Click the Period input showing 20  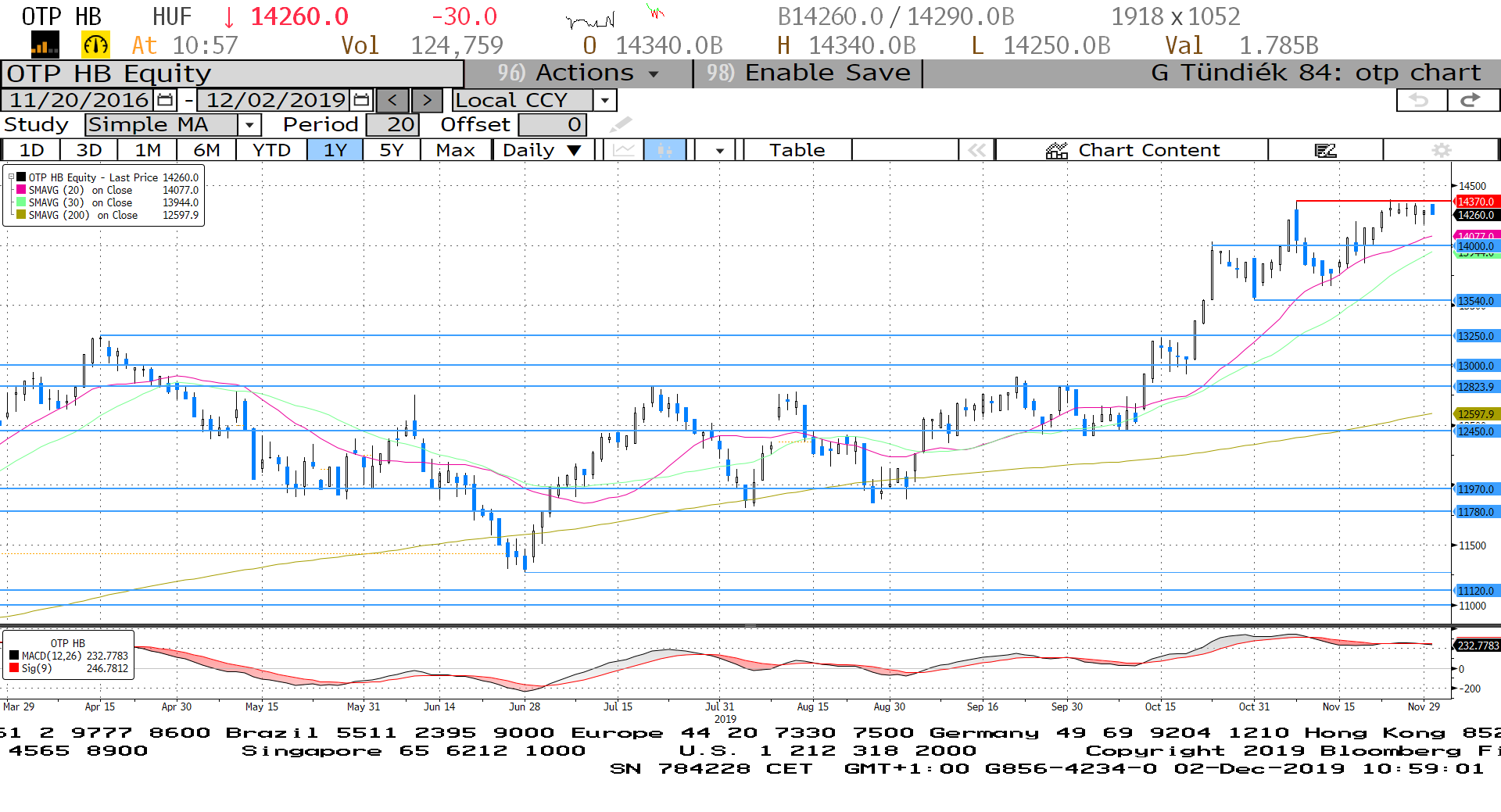click(x=392, y=124)
